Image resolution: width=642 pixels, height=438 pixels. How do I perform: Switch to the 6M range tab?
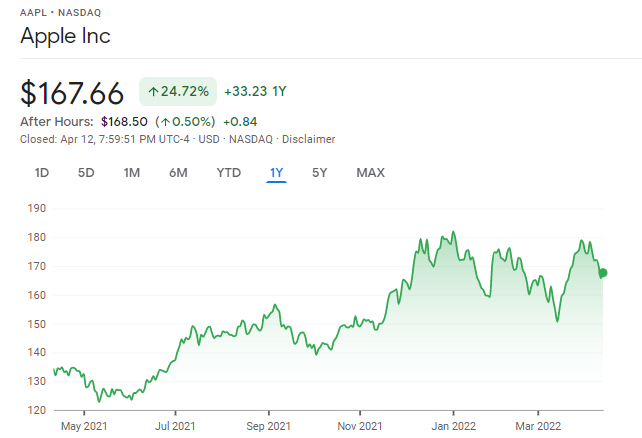[179, 173]
